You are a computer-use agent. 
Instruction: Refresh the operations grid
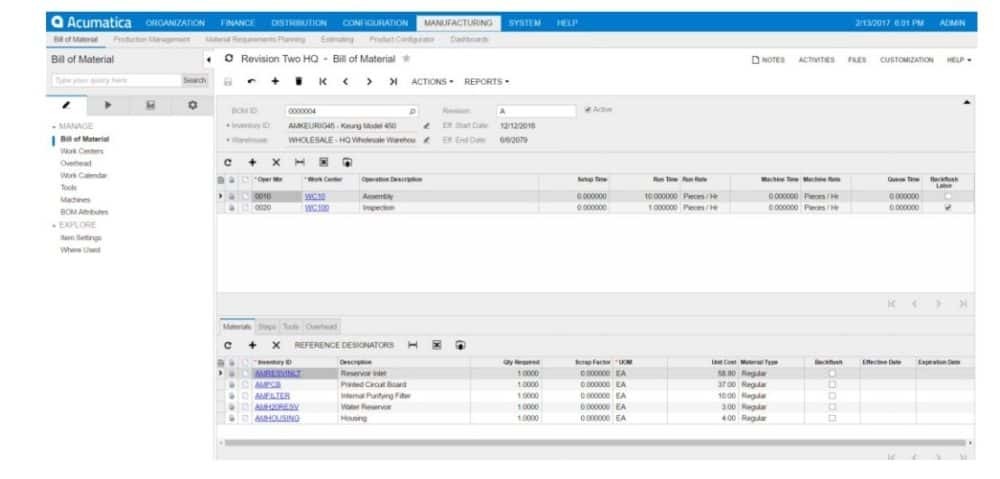[x=228, y=161]
